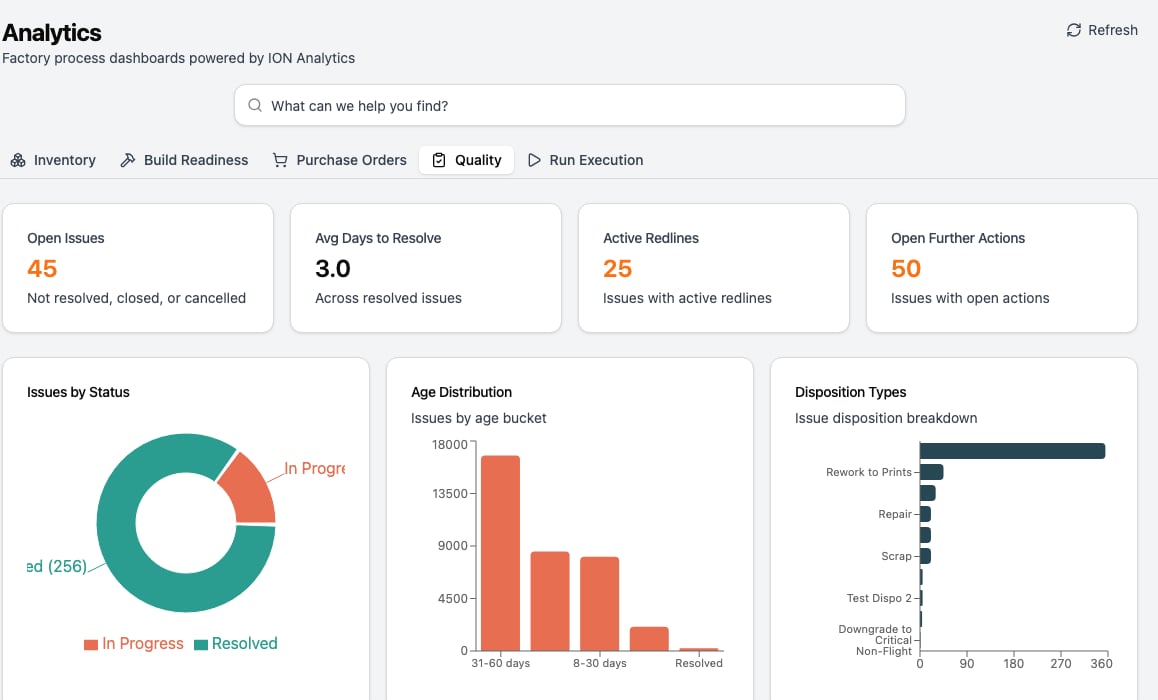Image resolution: width=1158 pixels, height=700 pixels.
Task: Click the Rework to Prints bar
Action: [x=931, y=472]
